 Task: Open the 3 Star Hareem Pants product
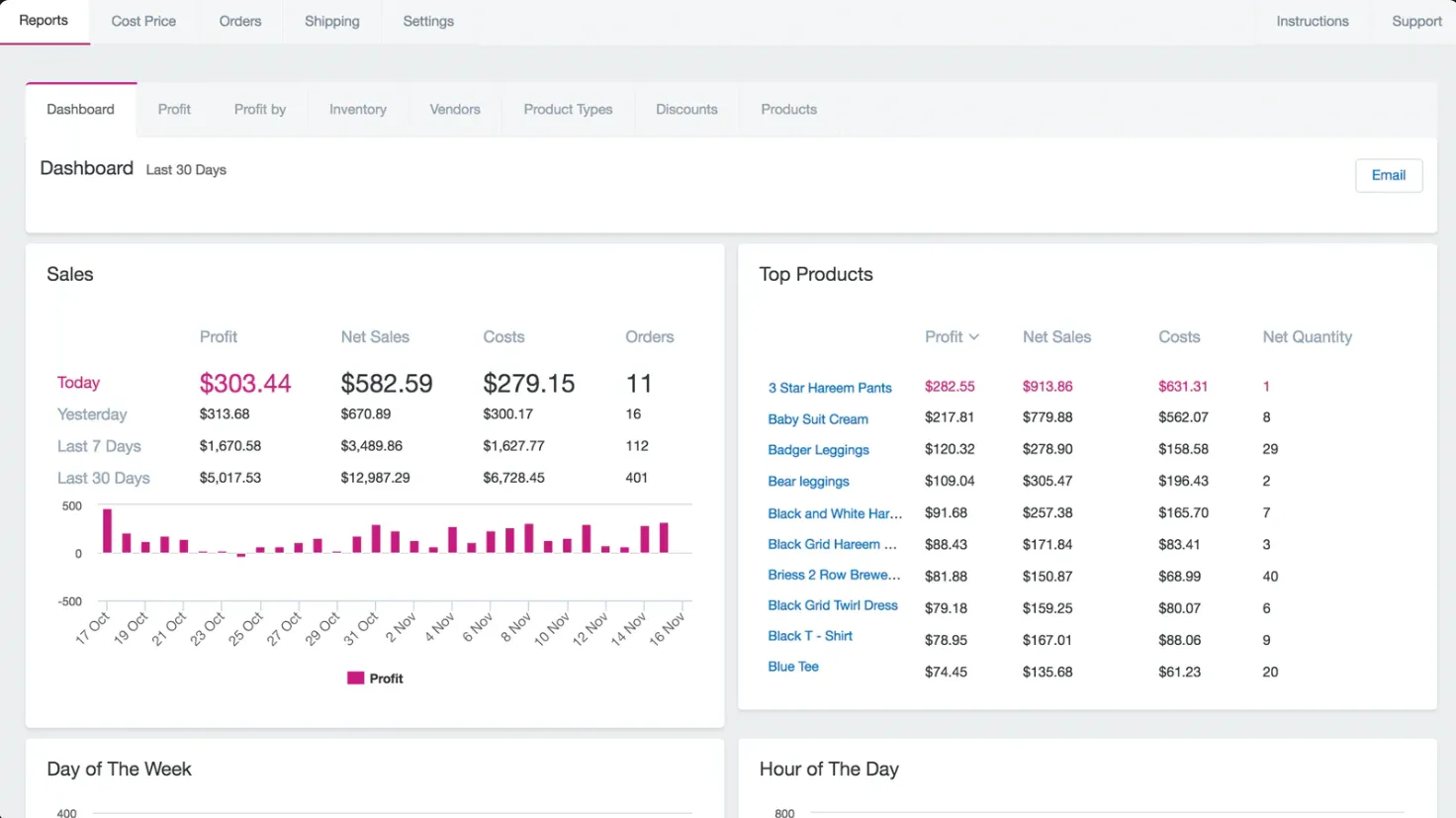[830, 388]
